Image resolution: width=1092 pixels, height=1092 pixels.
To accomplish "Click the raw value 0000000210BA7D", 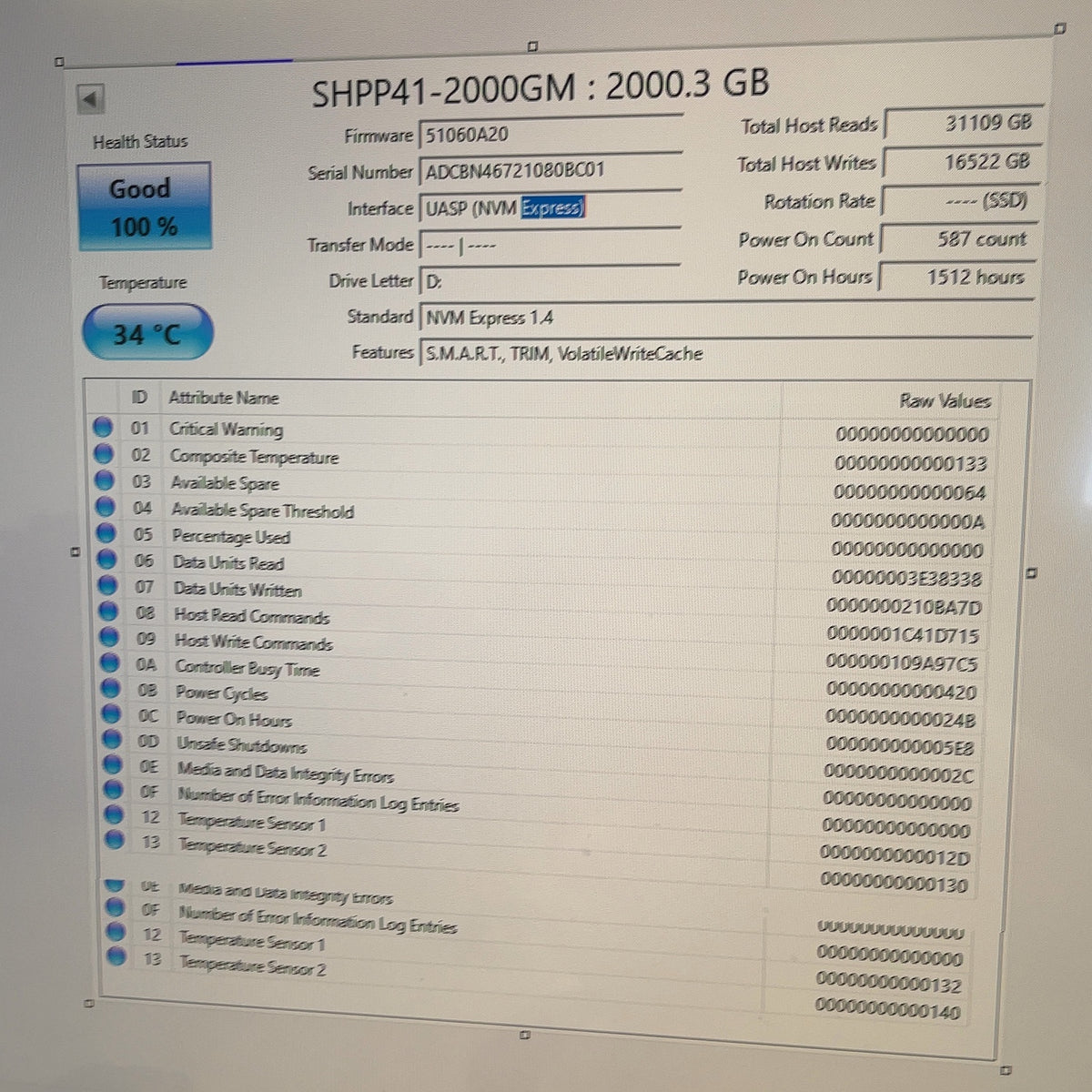I will pos(905,607).
